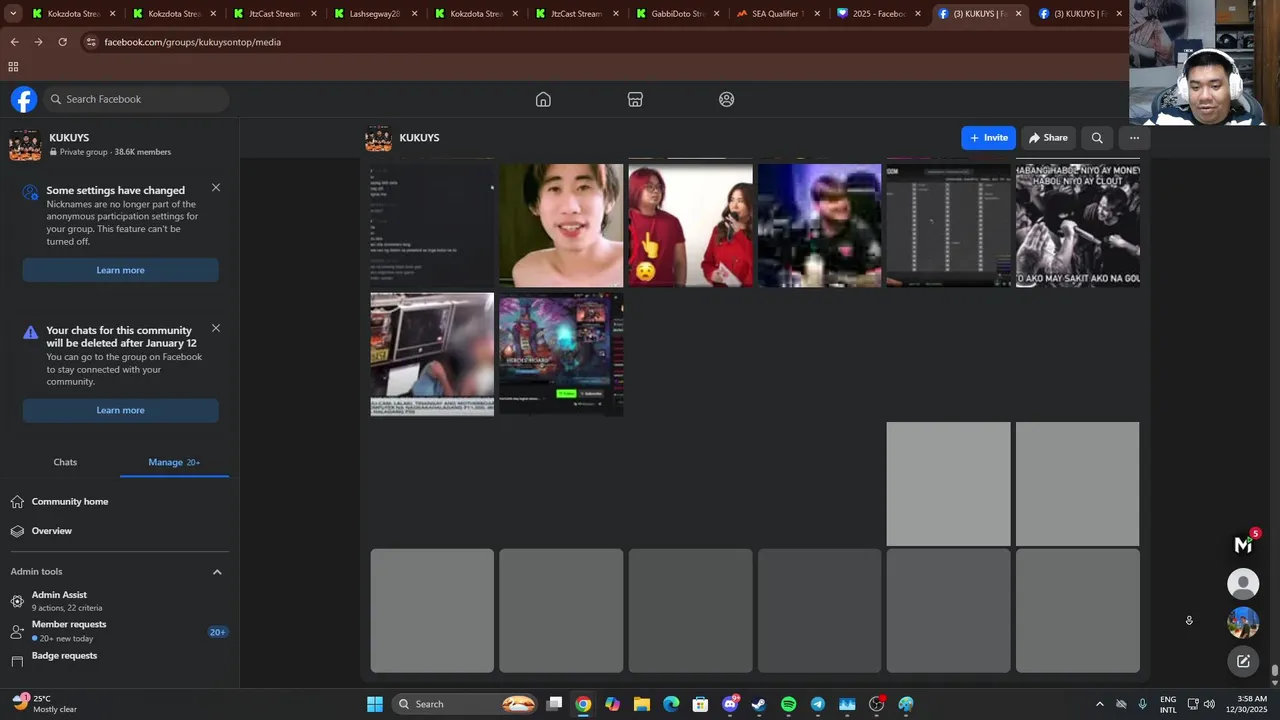Open the purple-haired streamer thumbnail
This screenshot has height=720, width=1280.
819,226
